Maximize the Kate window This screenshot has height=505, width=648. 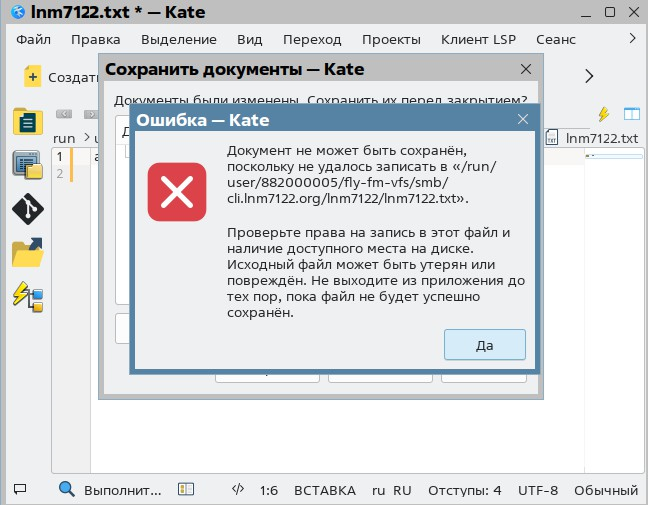(x=610, y=12)
